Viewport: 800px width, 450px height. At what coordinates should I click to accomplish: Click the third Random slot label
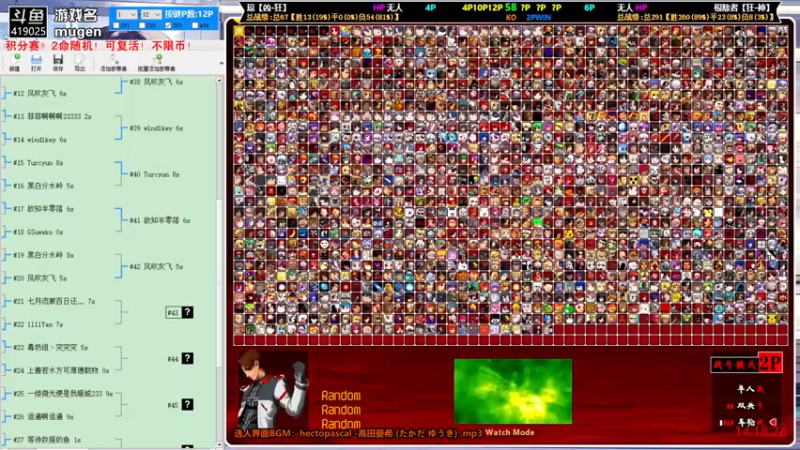pyautogui.click(x=341, y=423)
